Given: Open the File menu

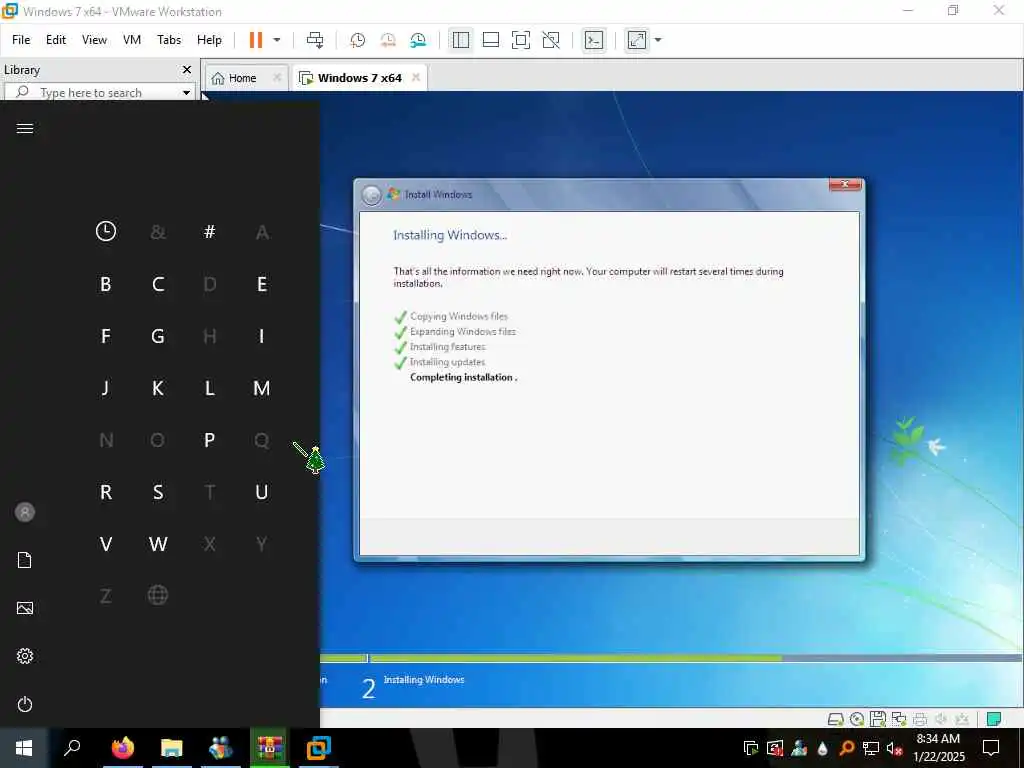Looking at the screenshot, I should coord(21,40).
